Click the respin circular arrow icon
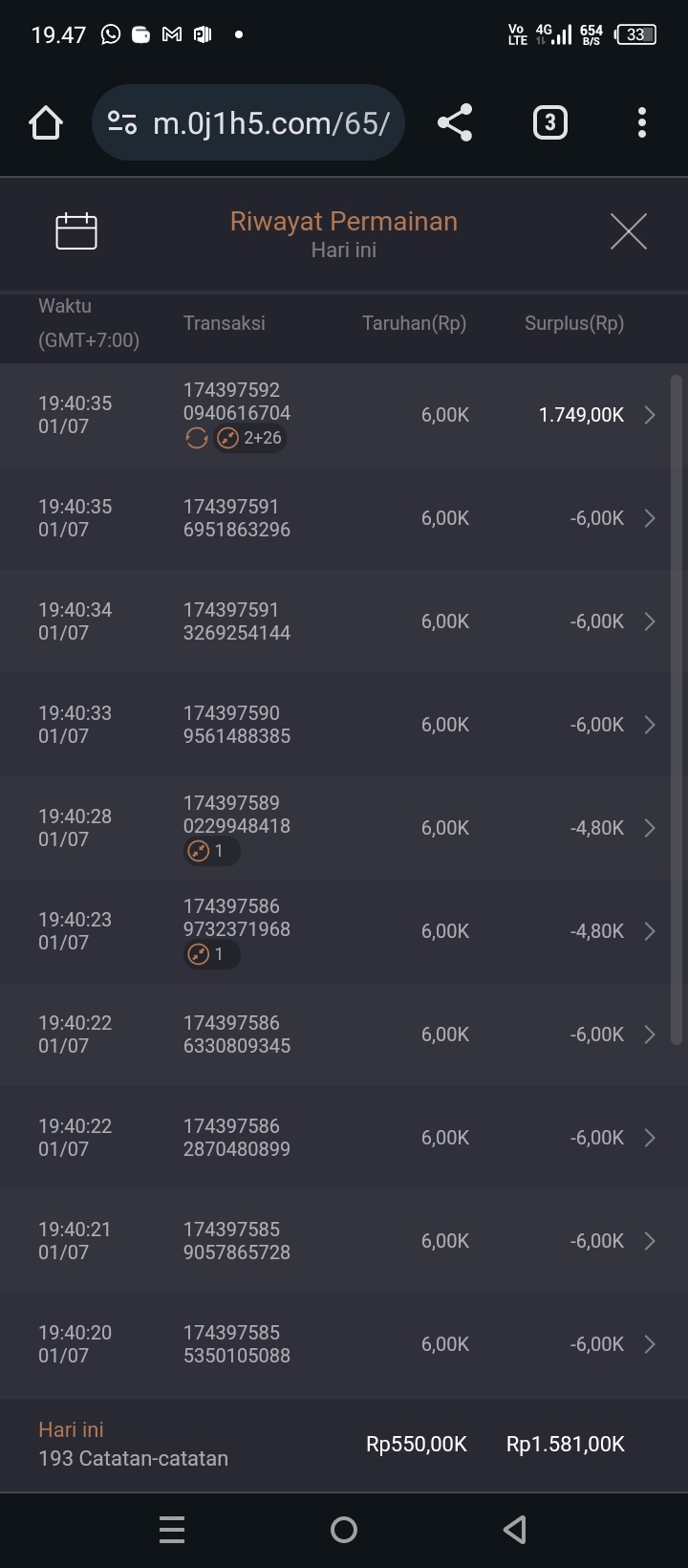 coord(196,439)
